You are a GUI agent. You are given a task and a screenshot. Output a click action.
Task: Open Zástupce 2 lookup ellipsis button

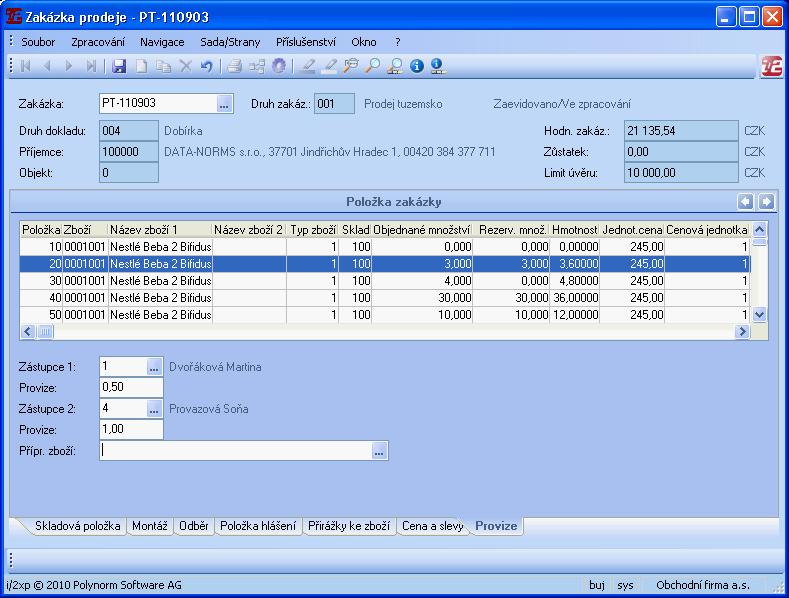click(x=154, y=408)
